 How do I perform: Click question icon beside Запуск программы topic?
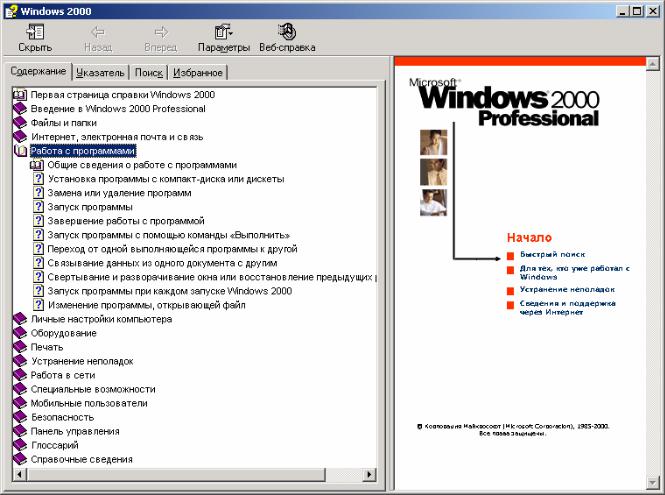click(39, 207)
